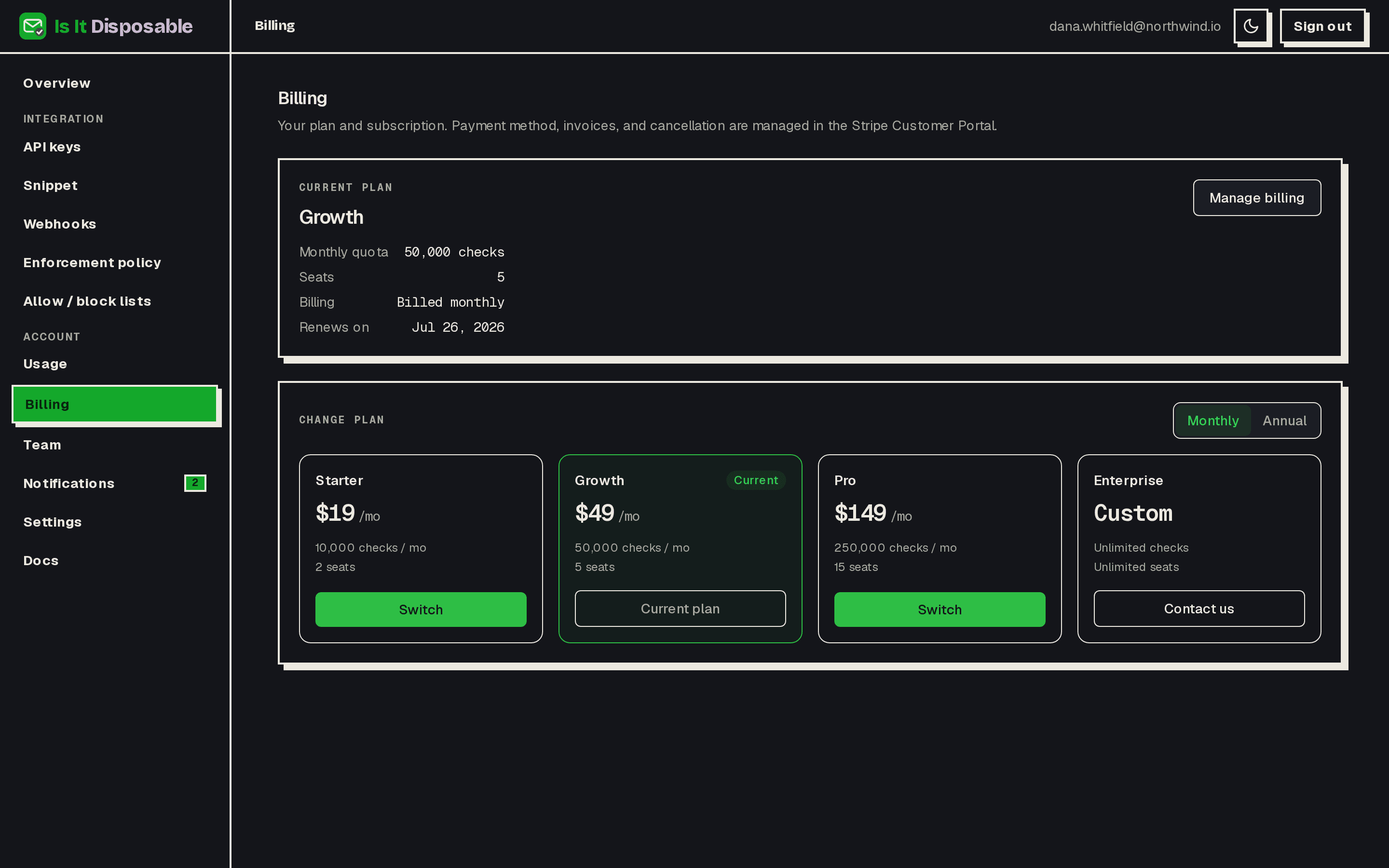Switch to Annual billing option

(x=1284, y=421)
